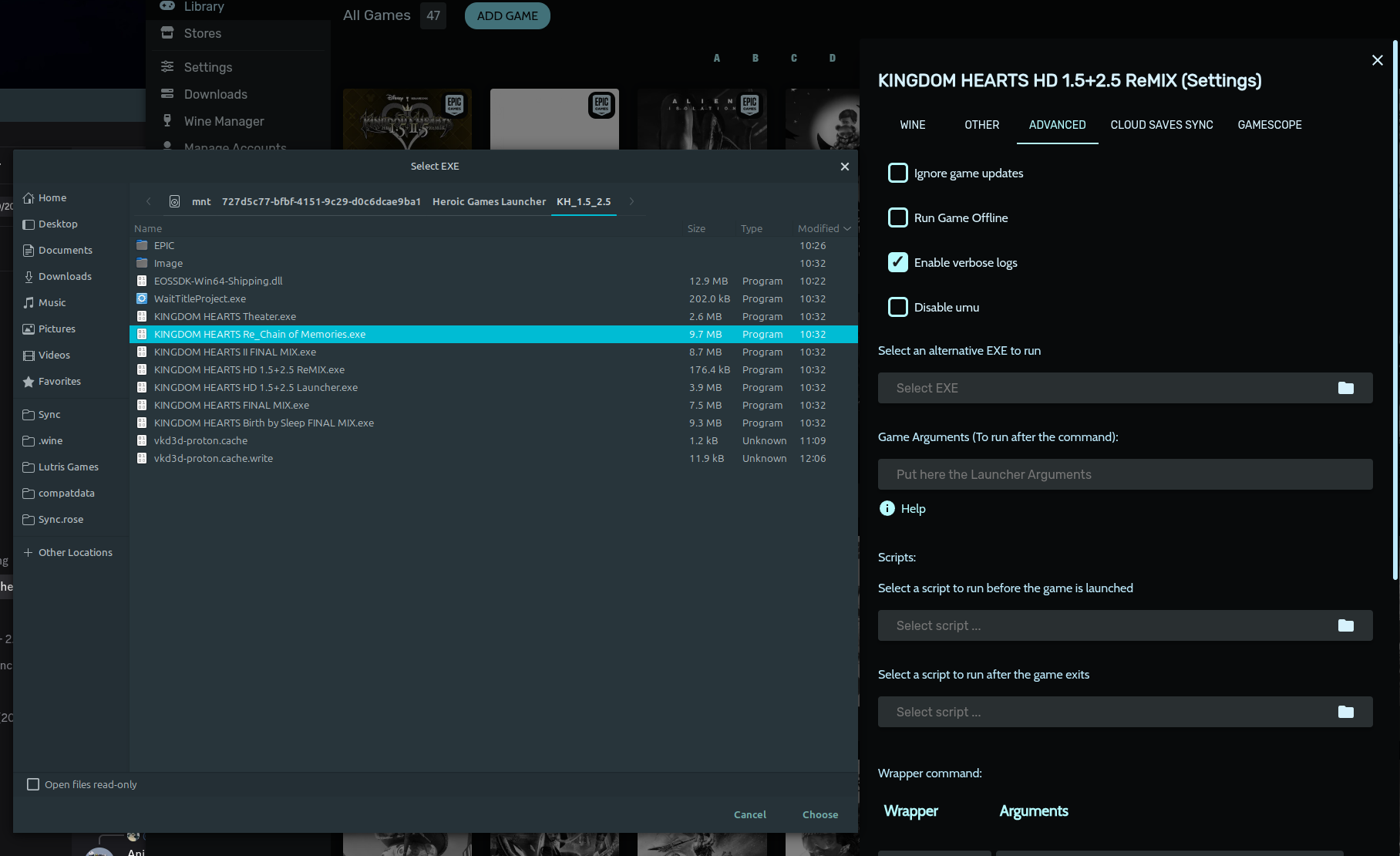Click the settings panel vertical scrollbar

pos(1395,308)
